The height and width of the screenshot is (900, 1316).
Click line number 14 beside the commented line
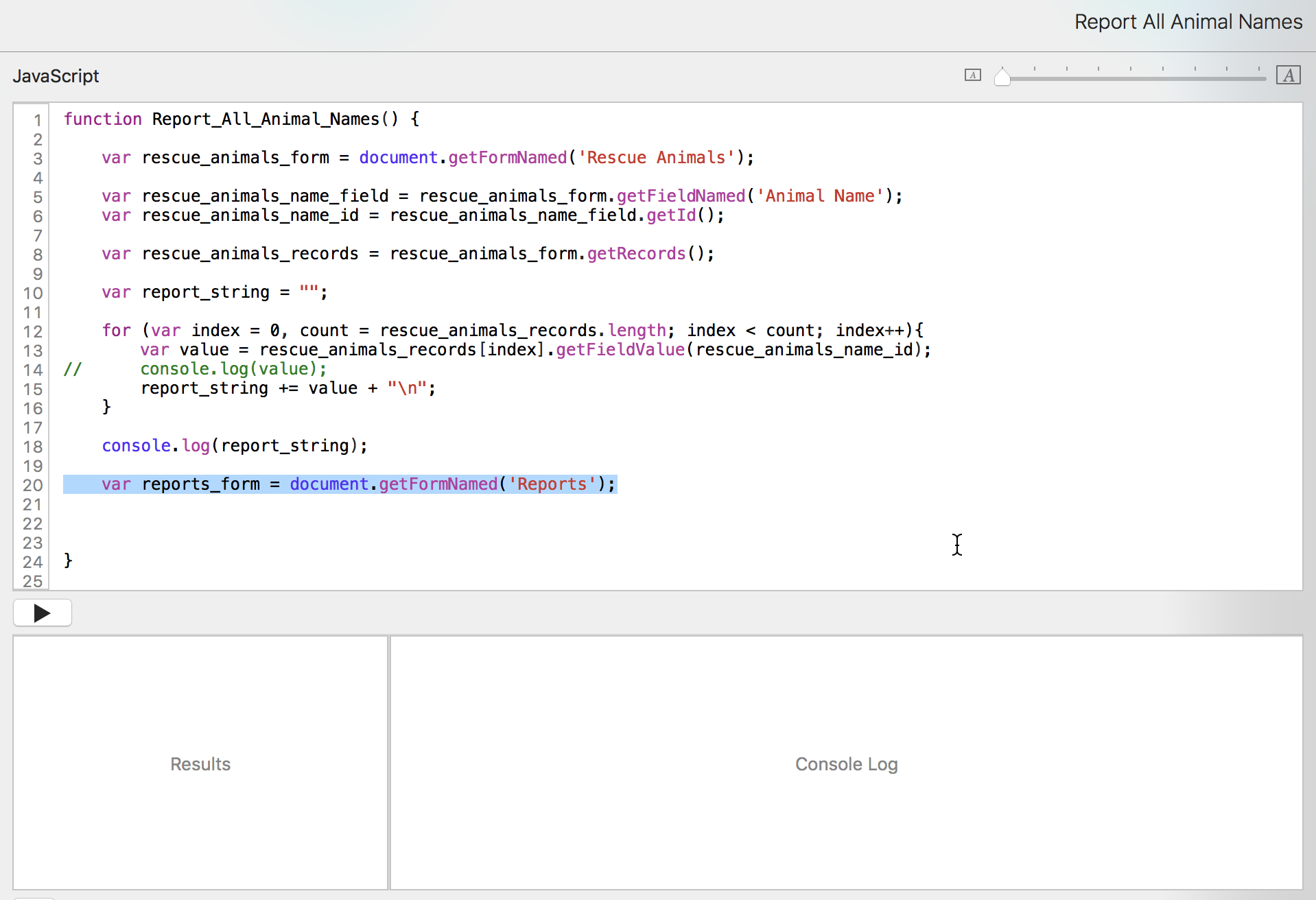(32, 370)
